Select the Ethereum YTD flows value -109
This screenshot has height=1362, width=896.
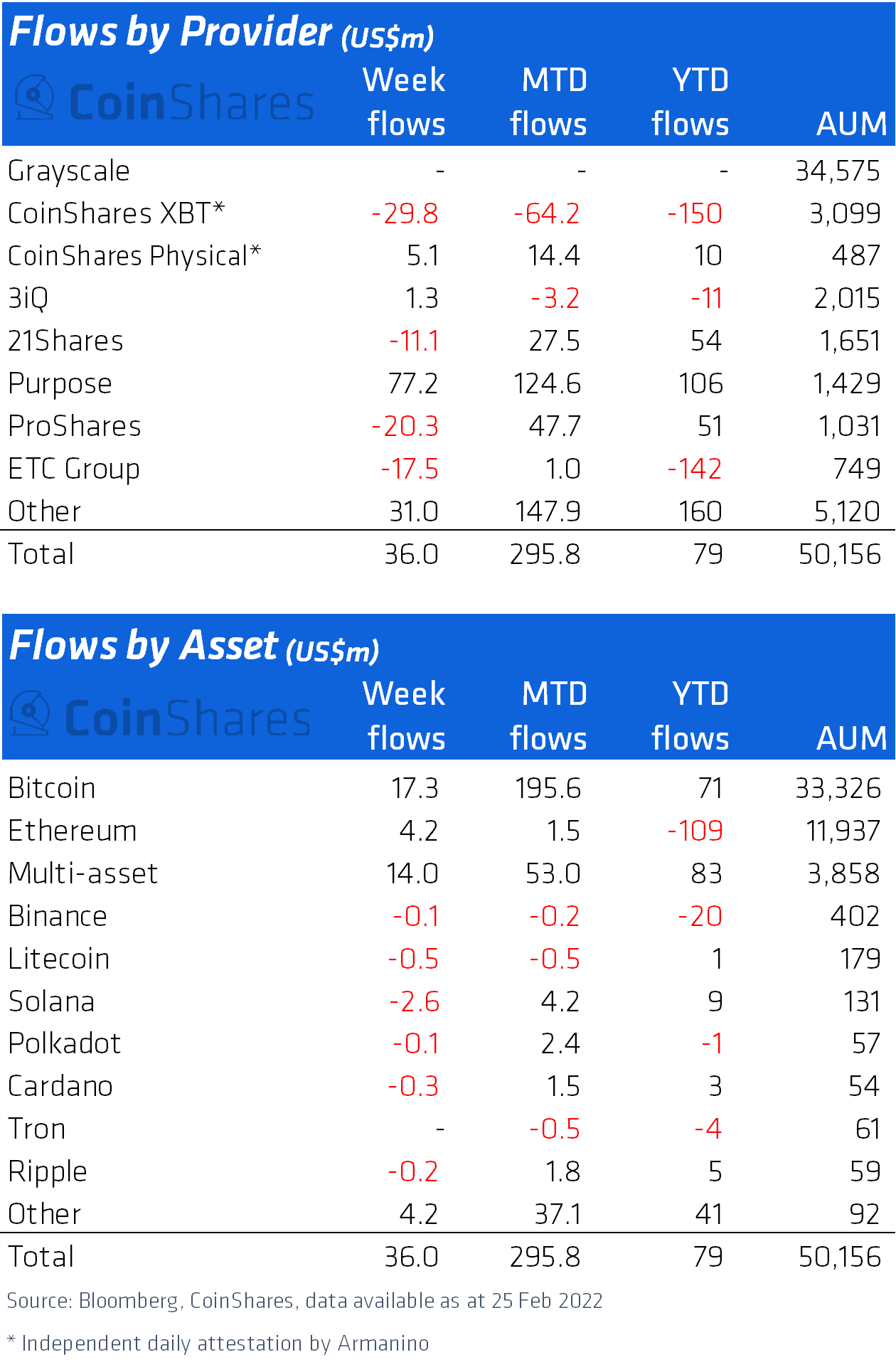(695, 831)
